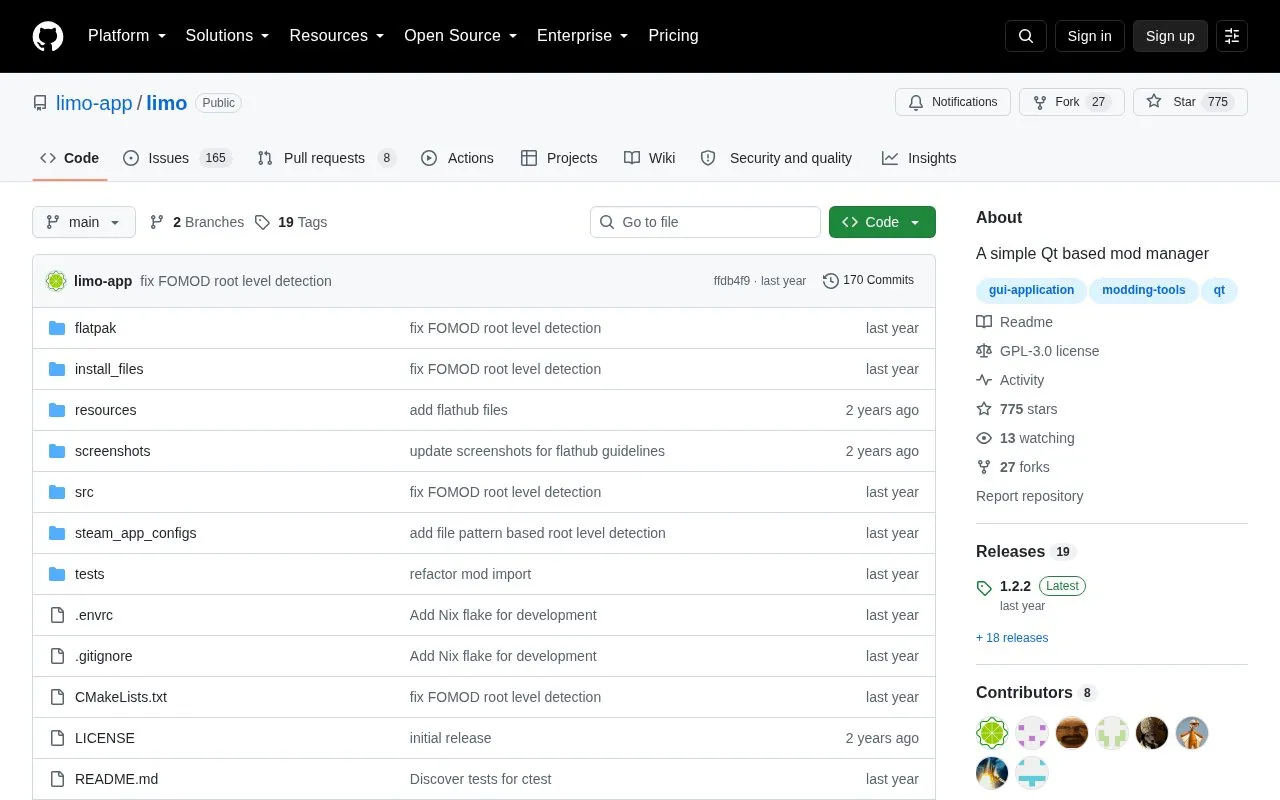
Task: Click the fork icon beside 27 forks
Action: [984, 467]
